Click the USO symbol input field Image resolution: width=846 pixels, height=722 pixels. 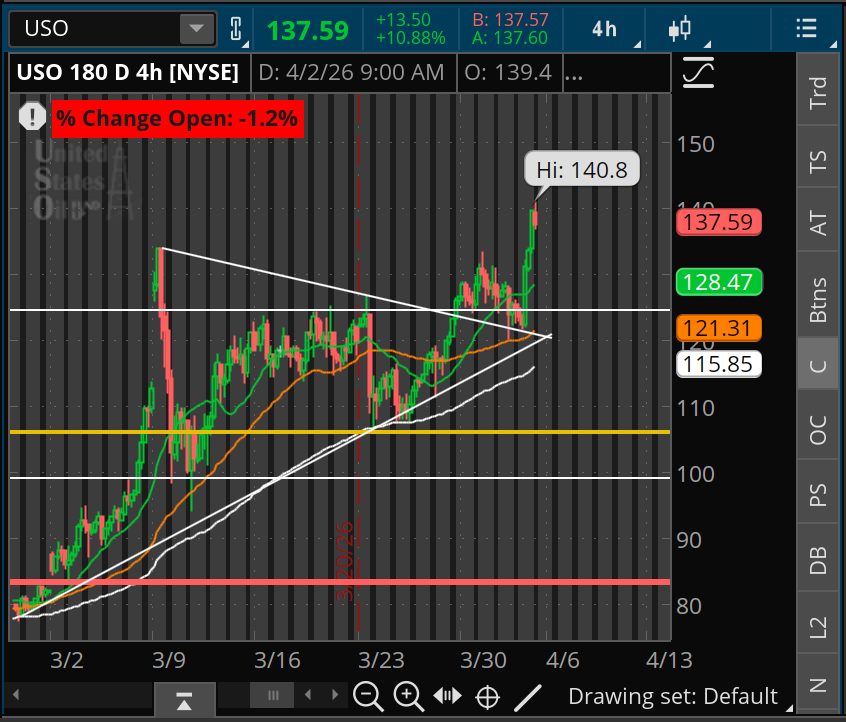(95, 29)
